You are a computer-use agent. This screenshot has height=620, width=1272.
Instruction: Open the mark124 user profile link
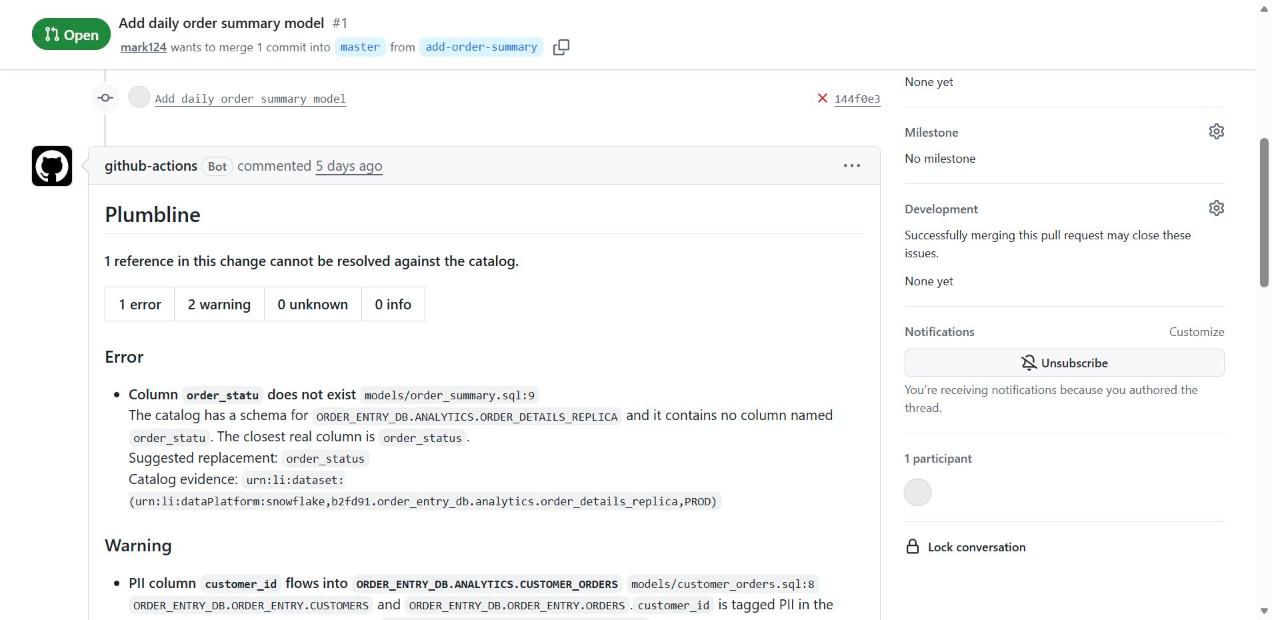(x=143, y=47)
